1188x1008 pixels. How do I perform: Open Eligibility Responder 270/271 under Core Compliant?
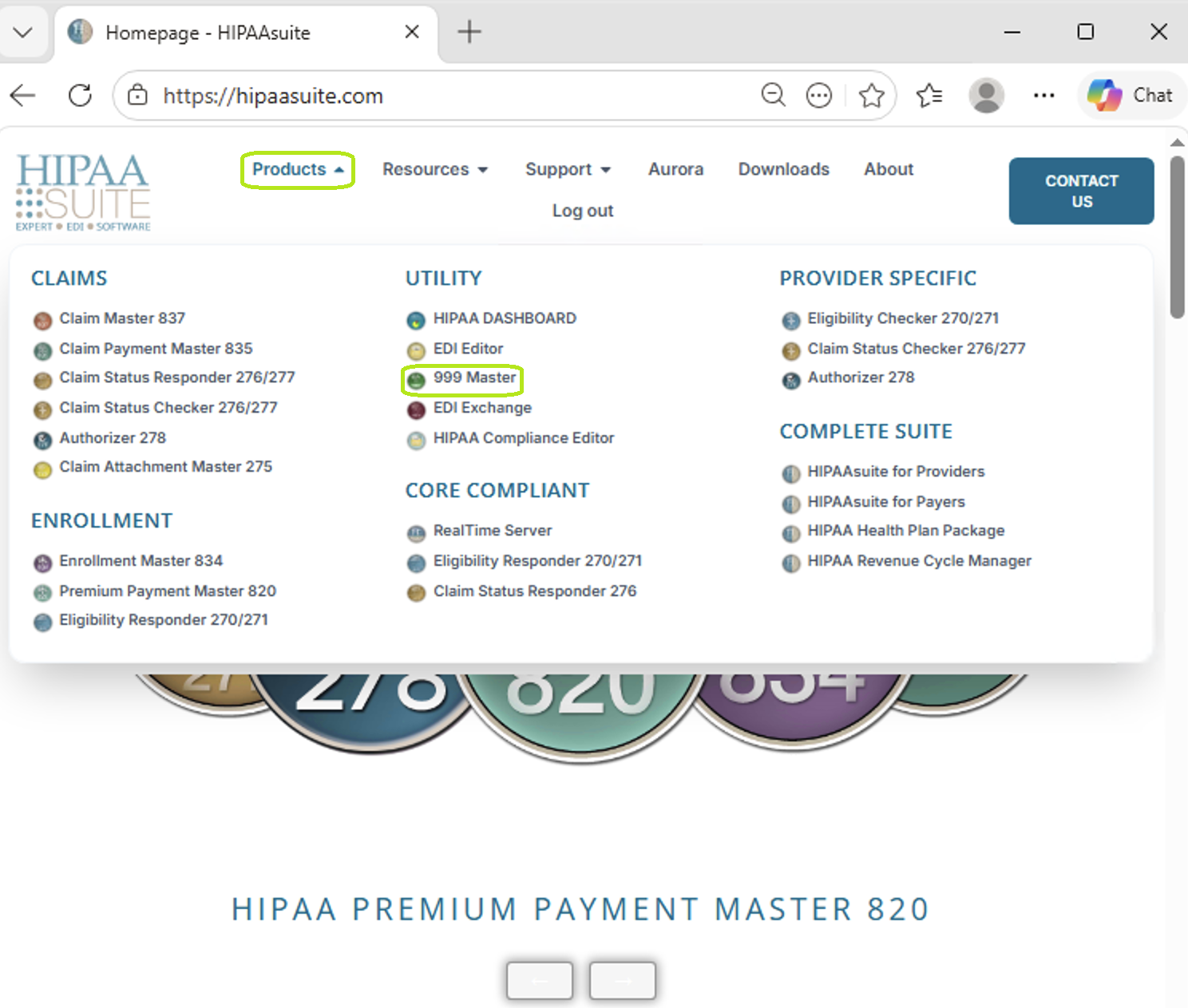537,561
